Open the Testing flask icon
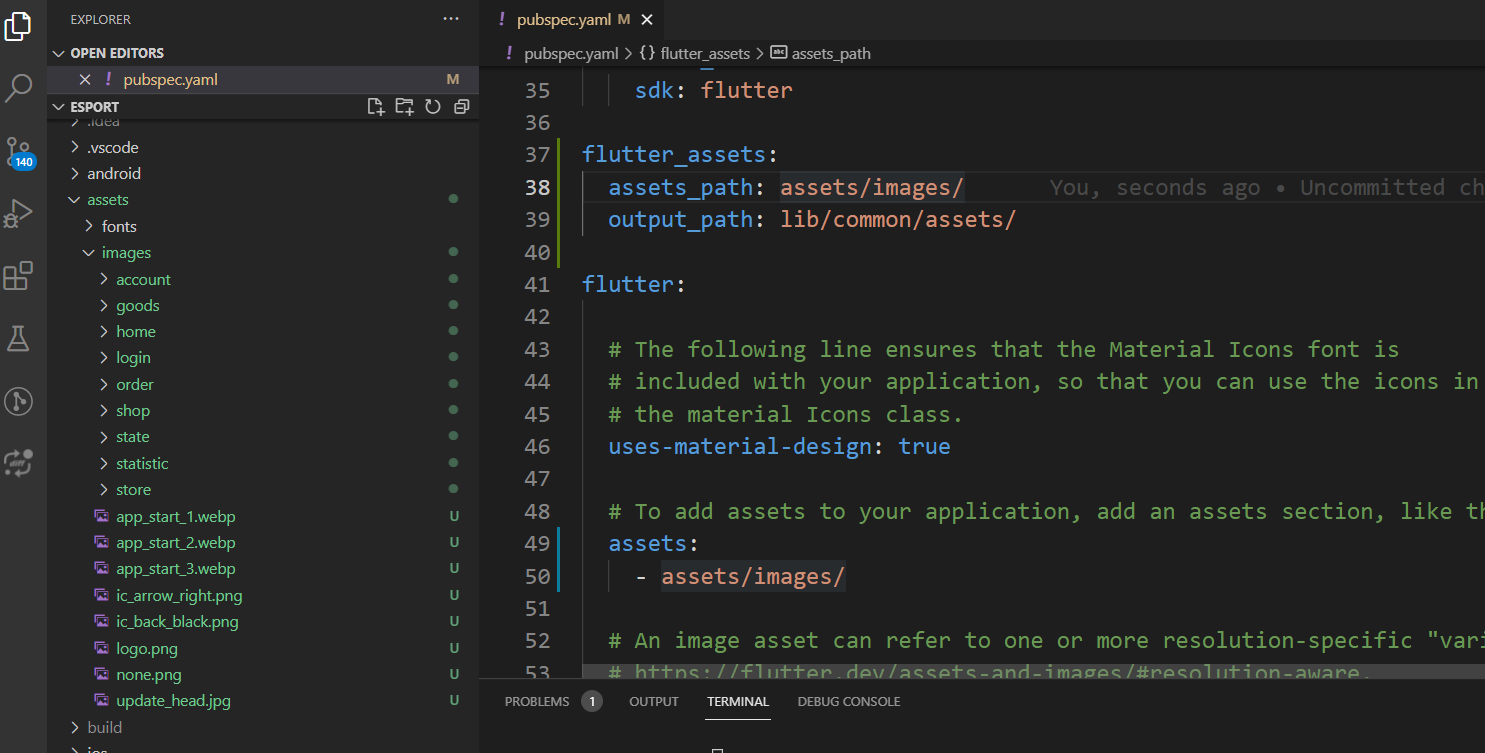This screenshot has width=1485, height=753. [18, 338]
